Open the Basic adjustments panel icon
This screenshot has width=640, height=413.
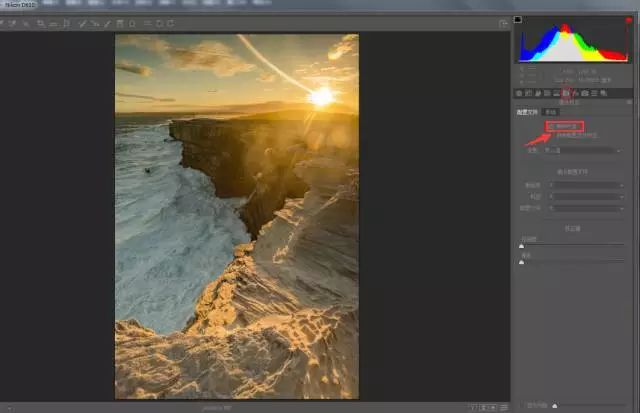point(520,93)
